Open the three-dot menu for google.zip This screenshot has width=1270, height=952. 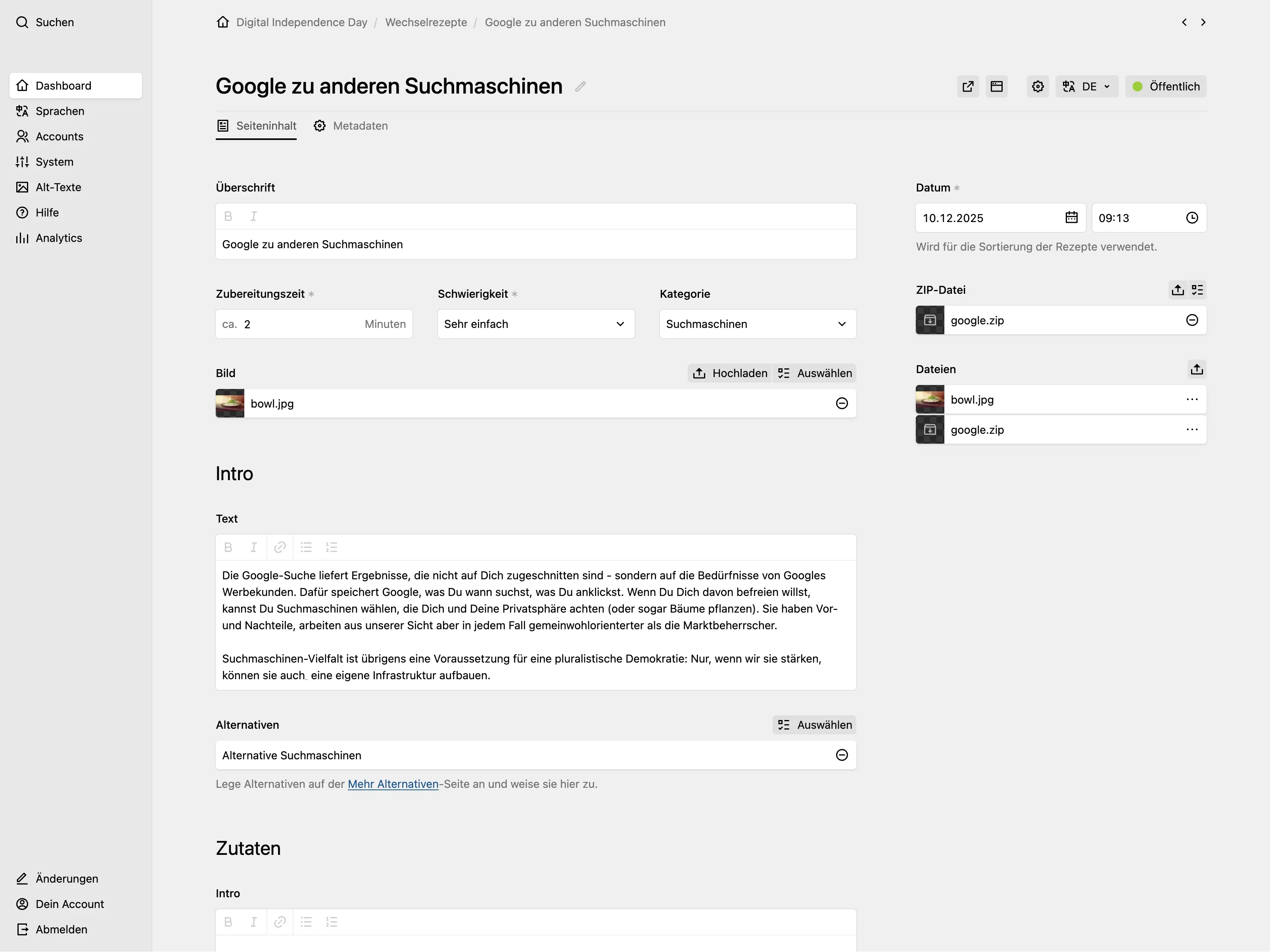(x=1192, y=429)
